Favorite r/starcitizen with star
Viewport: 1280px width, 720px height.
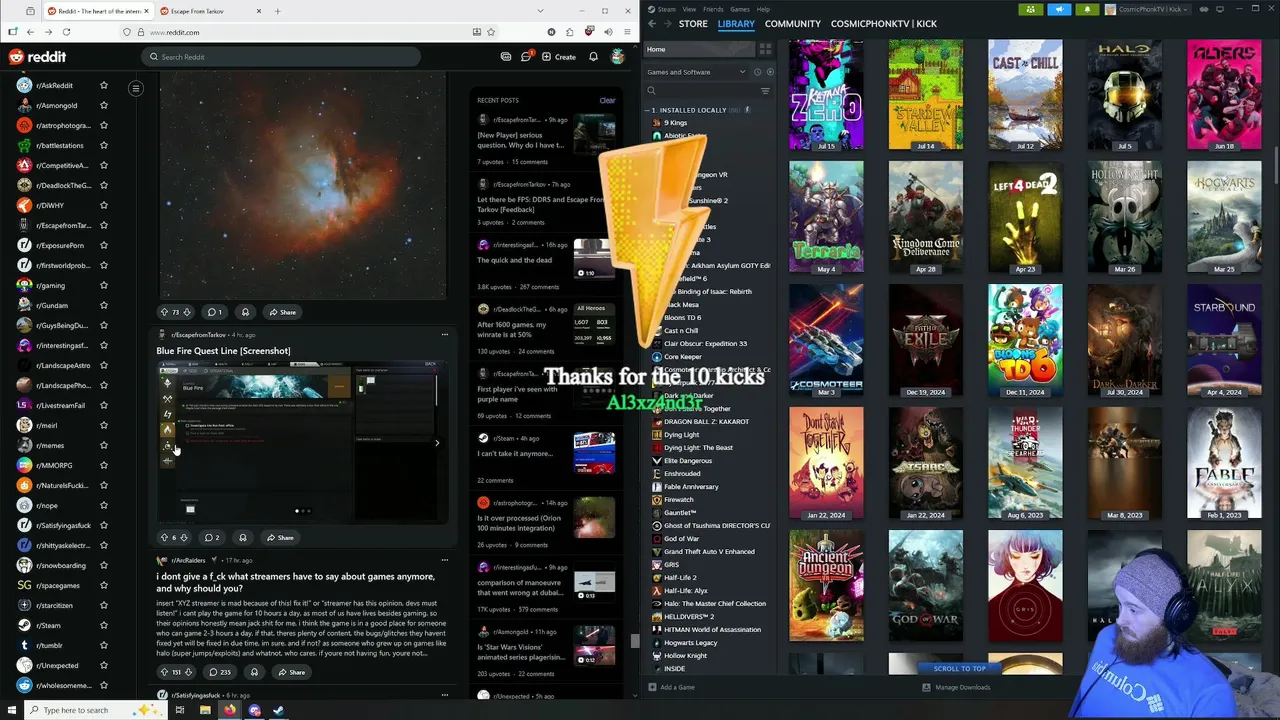coord(103,606)
